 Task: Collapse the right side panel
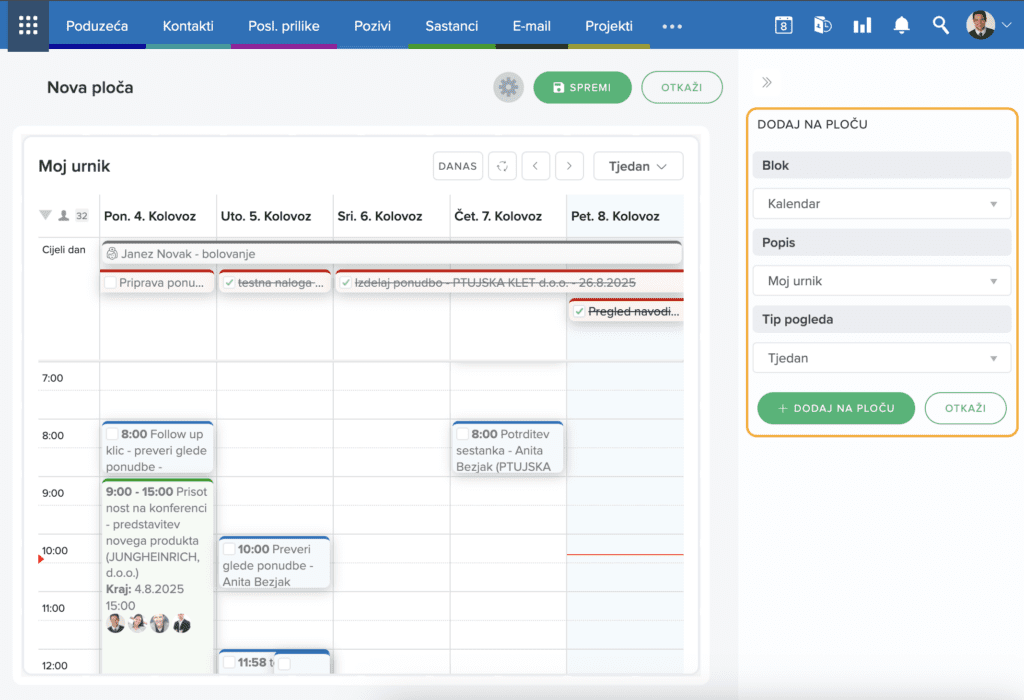pos(767,83)
